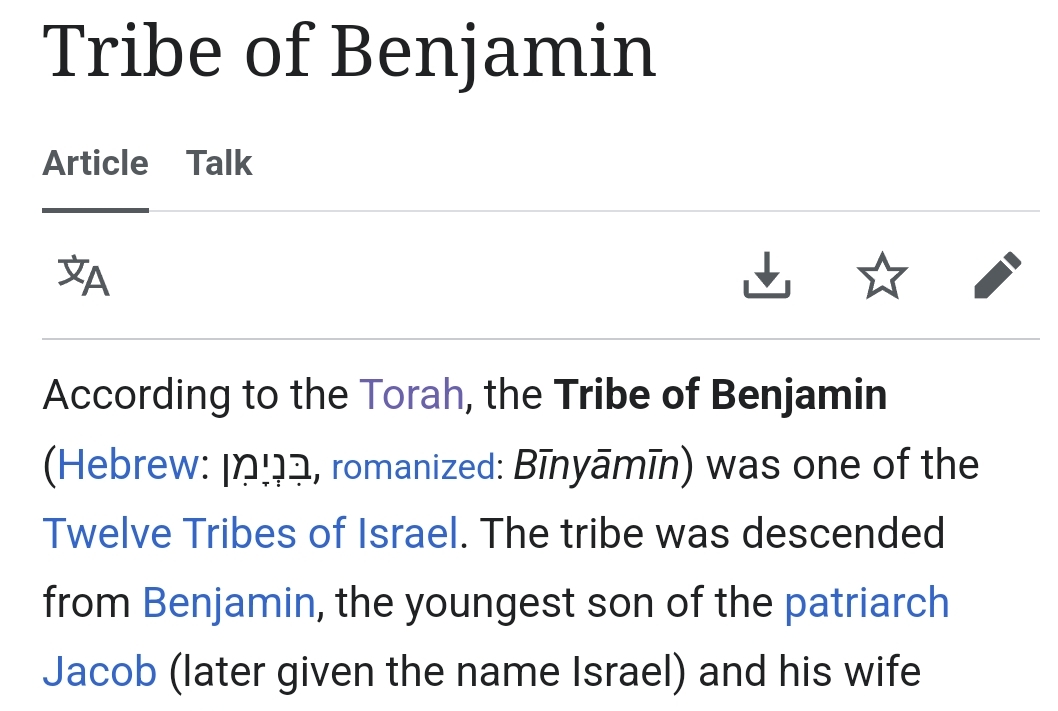Visit the Twelve Tribes of Israel link
This screenshot has width=1058, height=711.
[250, 534]
